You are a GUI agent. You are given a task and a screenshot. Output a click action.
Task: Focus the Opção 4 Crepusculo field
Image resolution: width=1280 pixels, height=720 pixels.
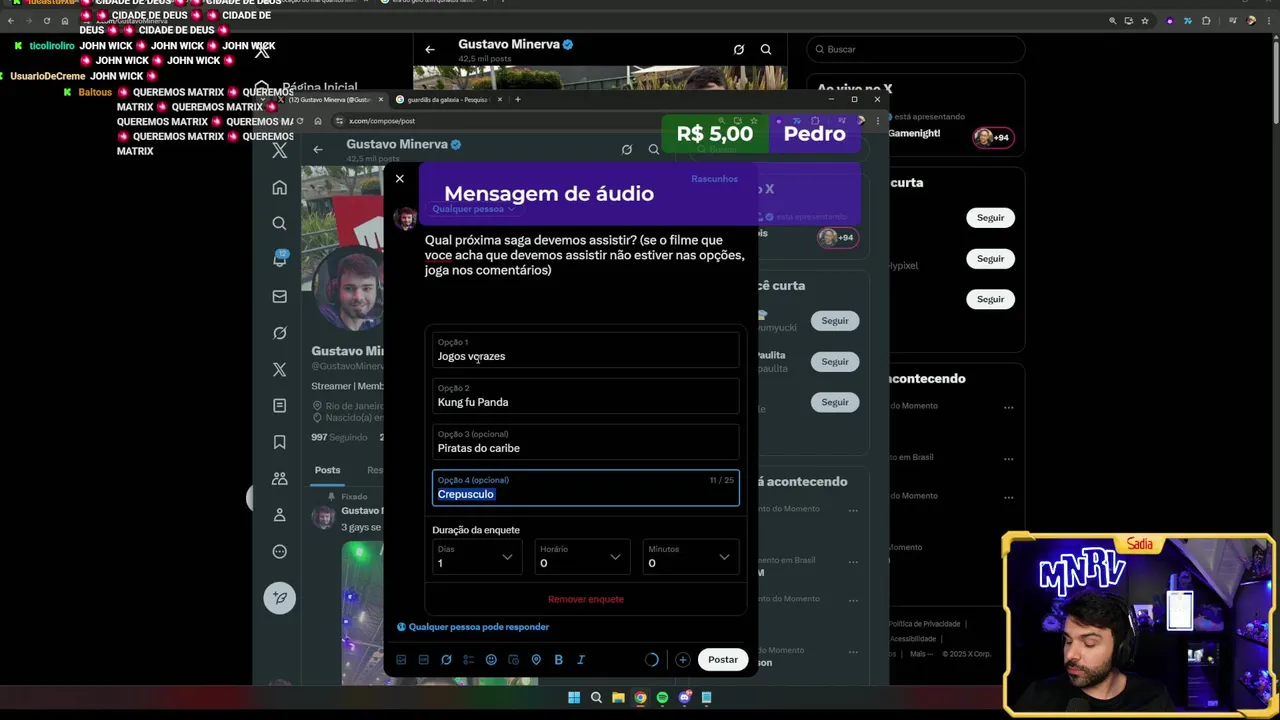[x=586, y=488]
